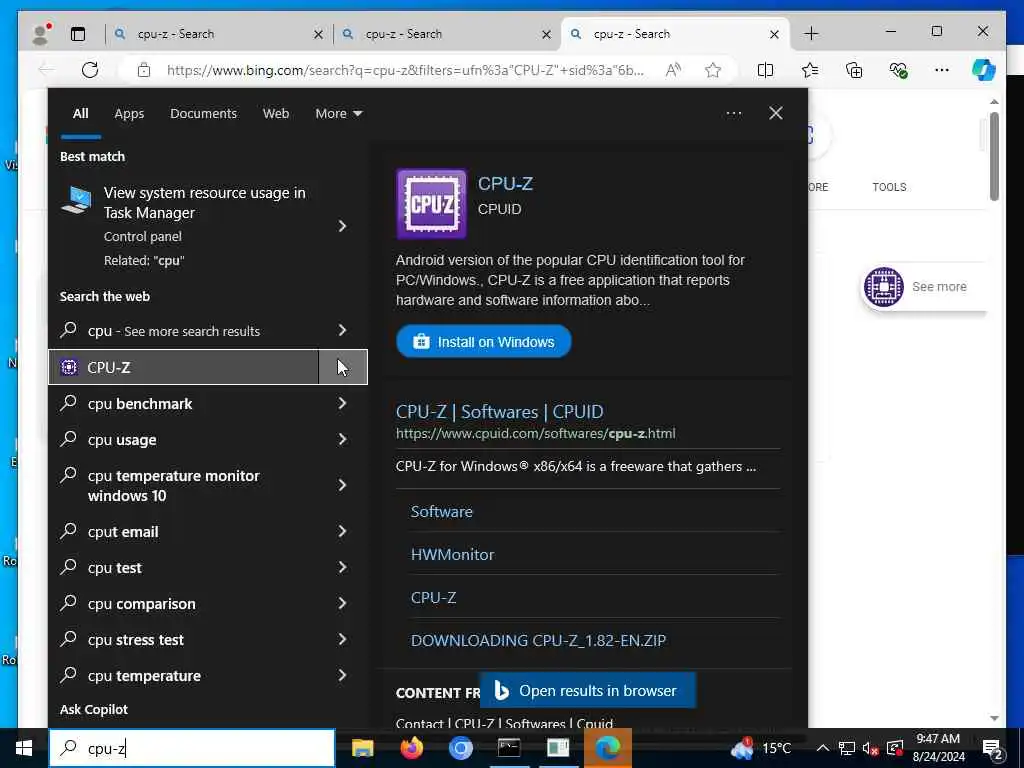Open search panel options ellipsis
This screenshot has height=768, width=1024.
click(x=734, y=114)
